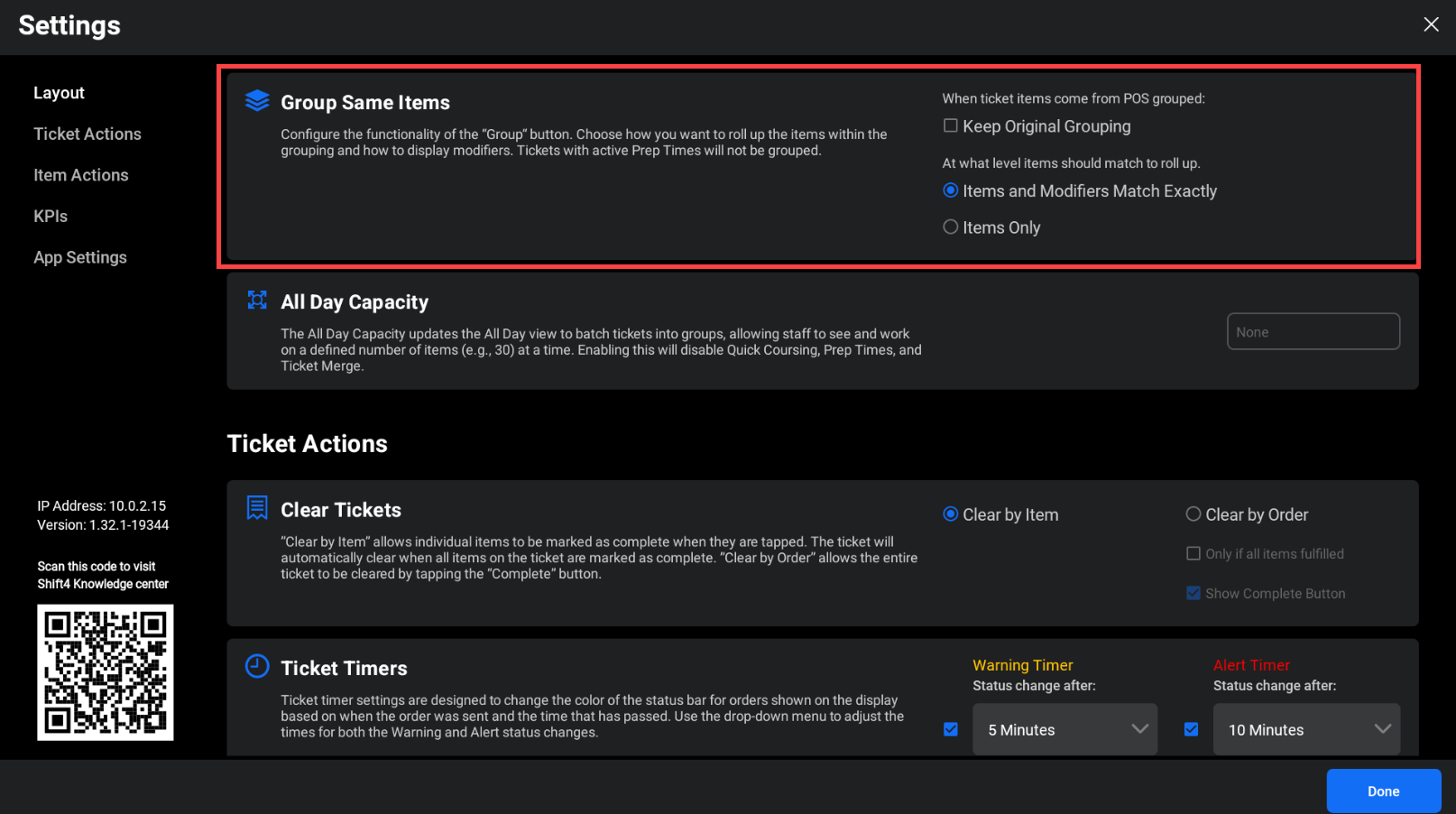The image size is (1456, 814).
Task: Switch to Clear by Order
Action: click(x=1193, y=514)
